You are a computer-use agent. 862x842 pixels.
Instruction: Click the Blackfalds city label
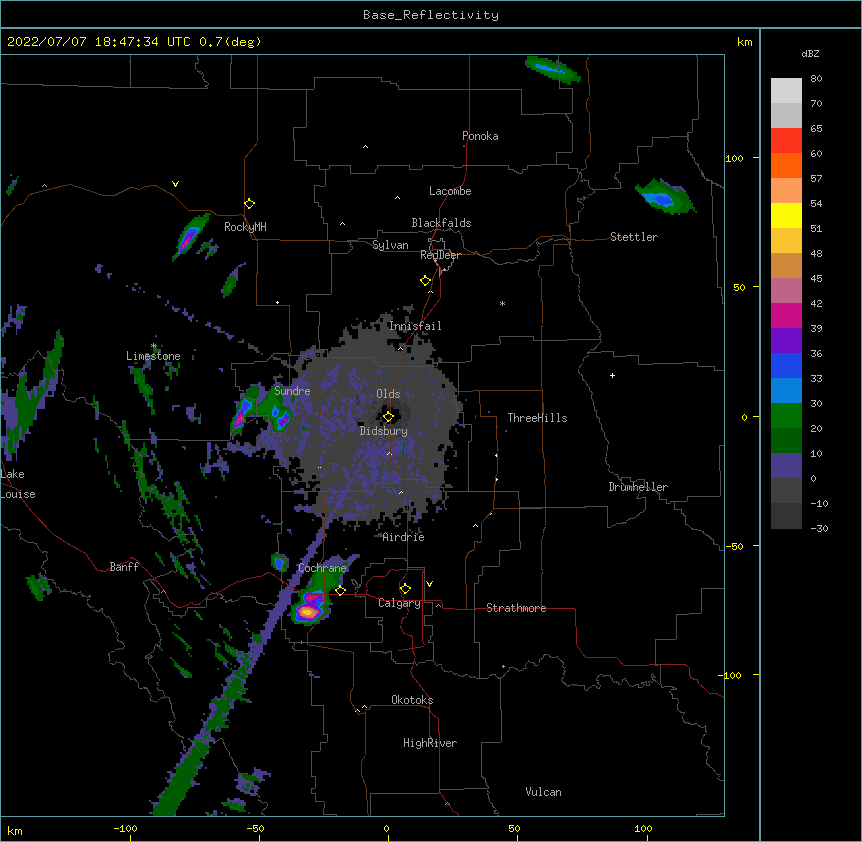[441, 223]
